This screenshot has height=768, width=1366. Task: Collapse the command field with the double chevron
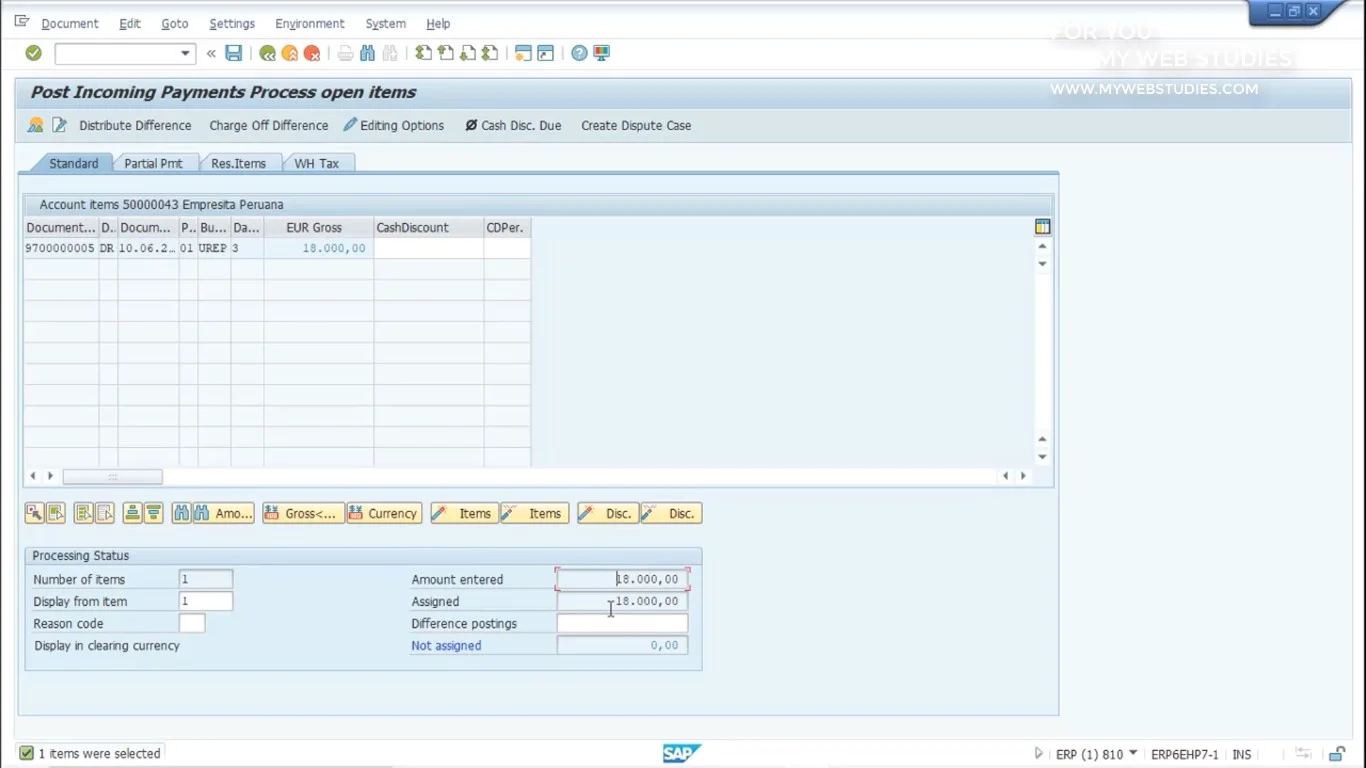pos(211,53)
